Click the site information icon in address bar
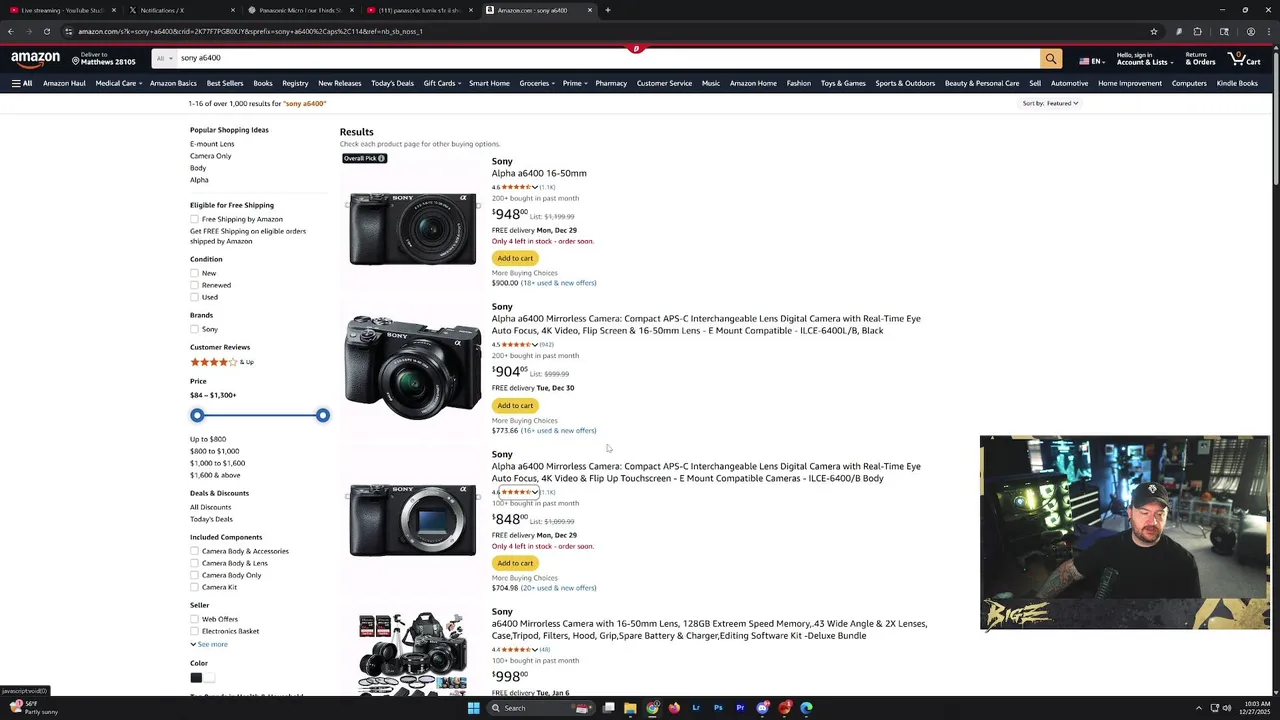 [x=68, y=31]
